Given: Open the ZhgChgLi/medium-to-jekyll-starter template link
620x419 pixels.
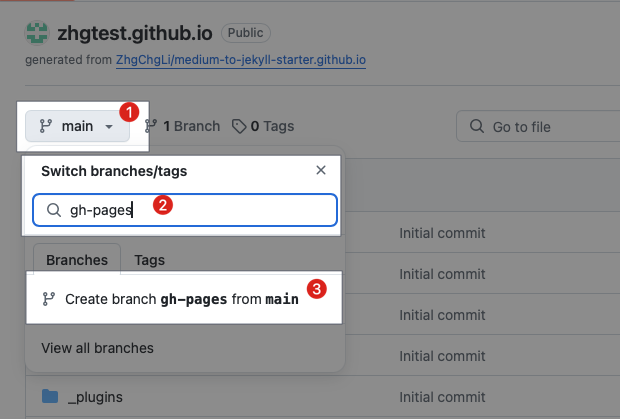Looking at the screenshot, I should pyautogui.click(x=241, y=60).
